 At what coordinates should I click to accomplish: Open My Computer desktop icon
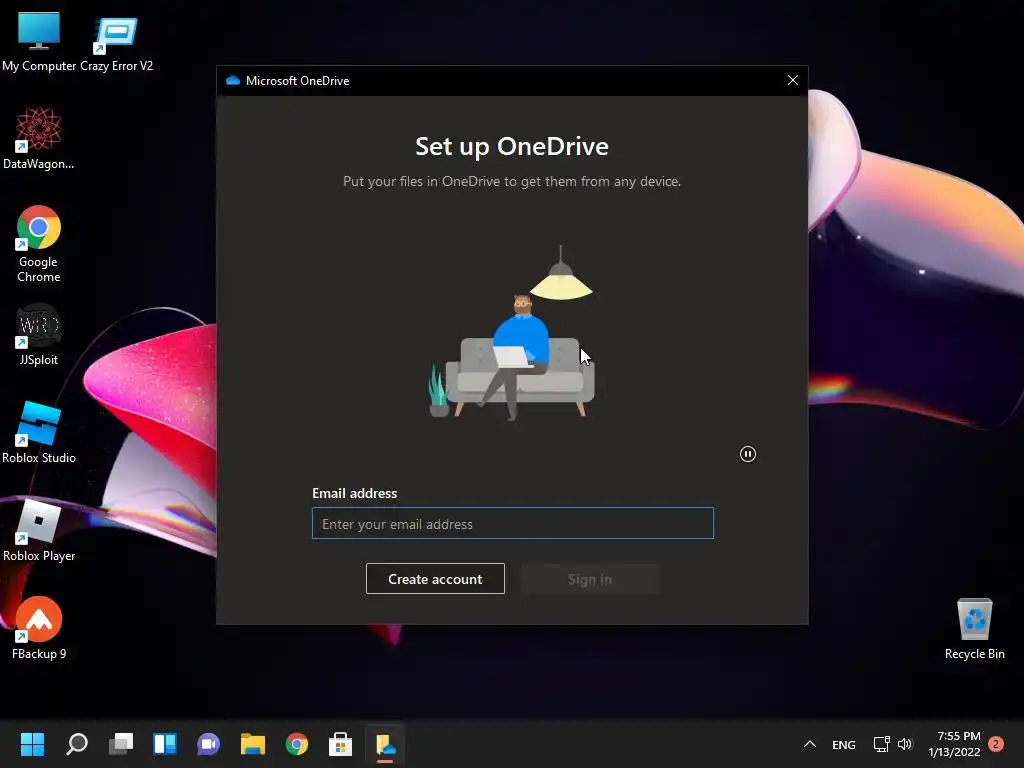coord(39,40)
